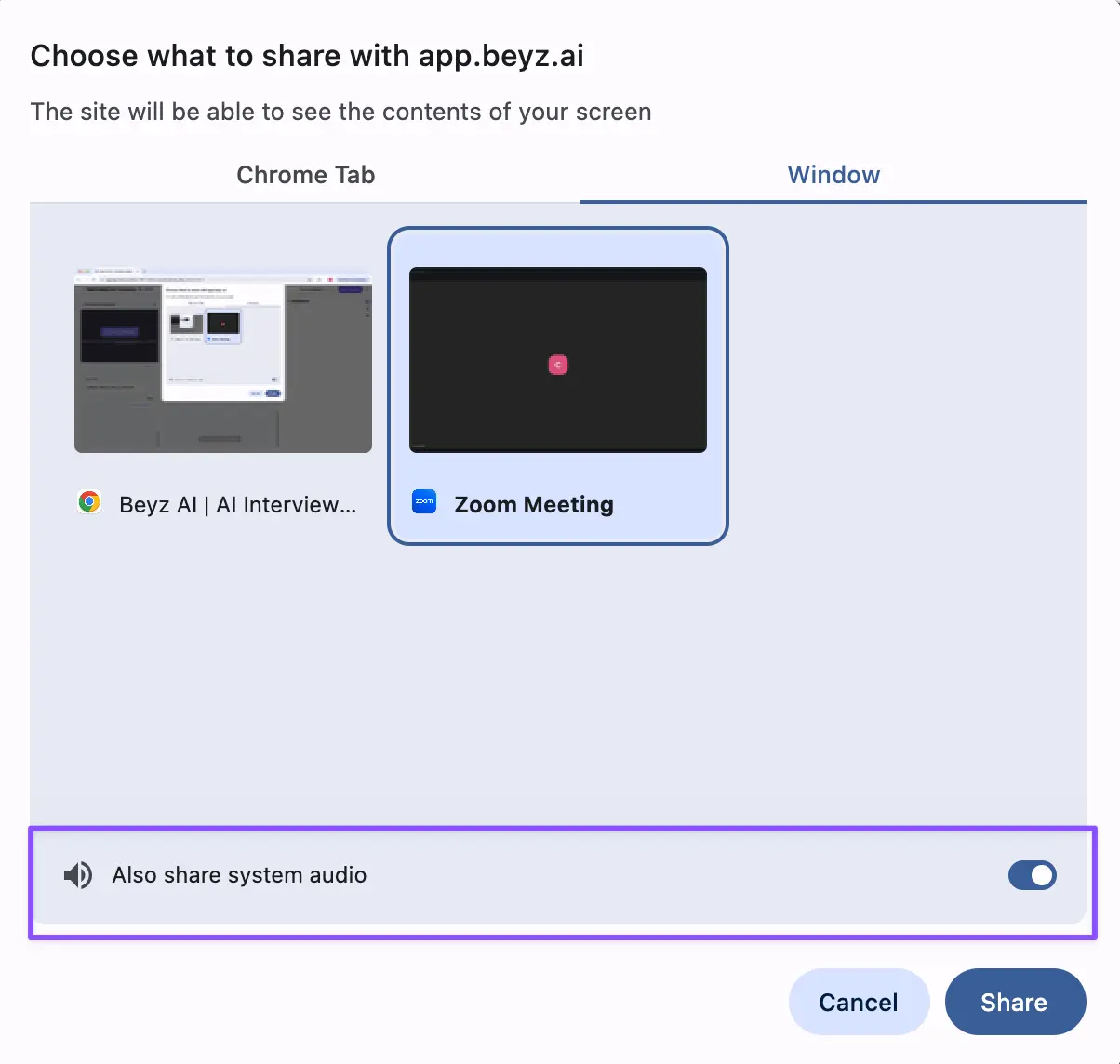Click the Zoom app icon
The image size is (1120, 1064).
(x=424, y=502)
